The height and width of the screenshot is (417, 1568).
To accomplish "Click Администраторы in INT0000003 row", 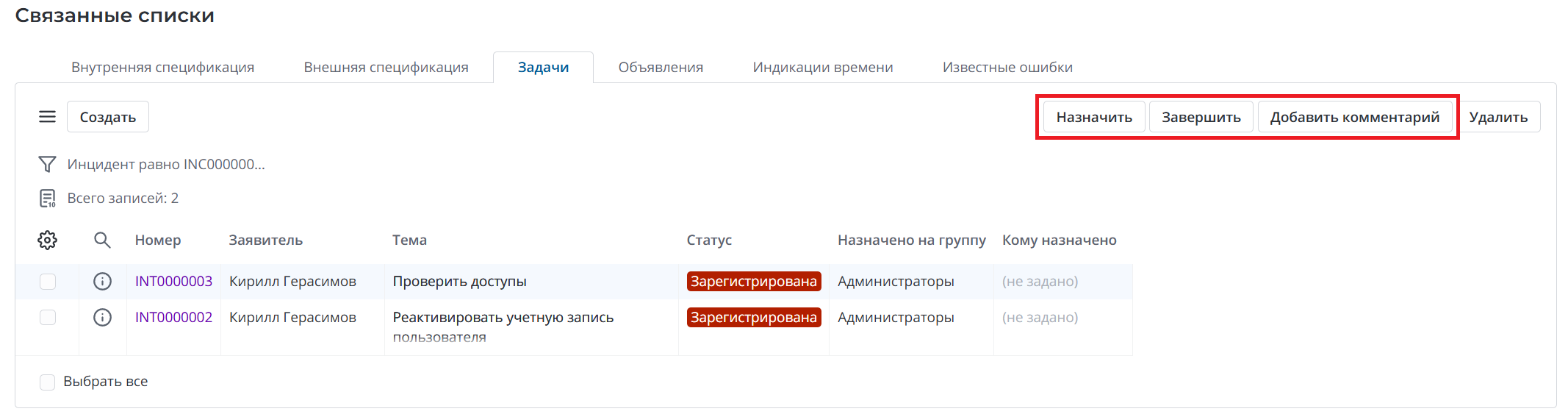I will tap(896, 282).
